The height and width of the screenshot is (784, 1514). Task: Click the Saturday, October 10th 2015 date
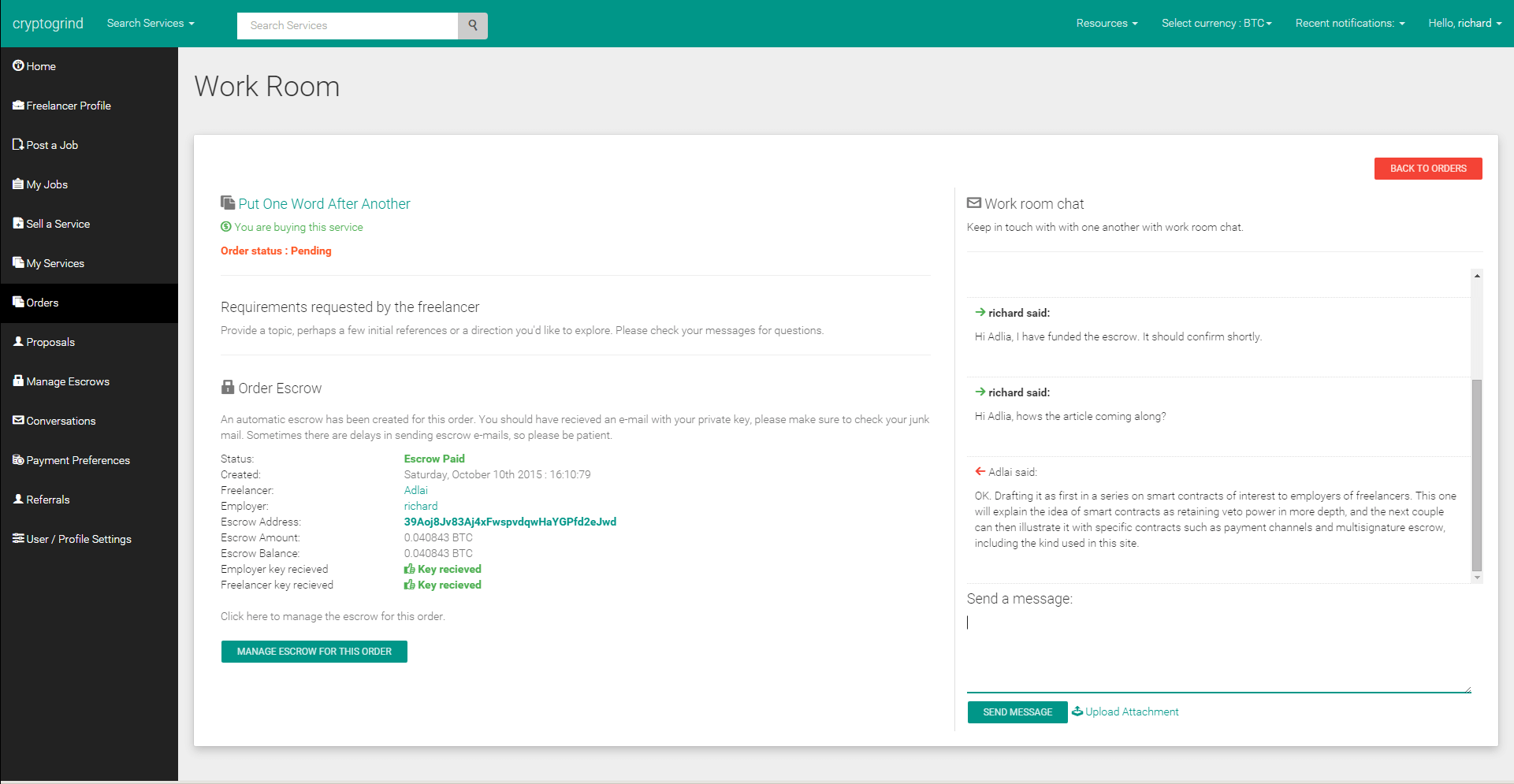coord(497,474)
